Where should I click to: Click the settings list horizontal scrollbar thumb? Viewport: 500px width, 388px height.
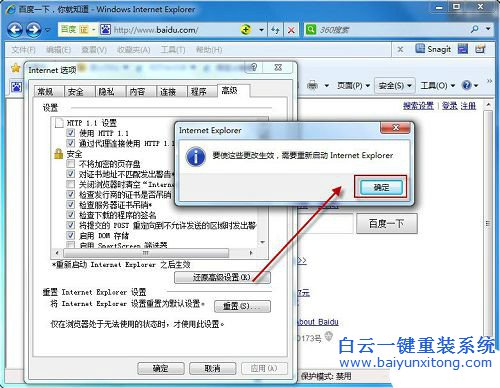pyautogui.click(x=145, y=253)
